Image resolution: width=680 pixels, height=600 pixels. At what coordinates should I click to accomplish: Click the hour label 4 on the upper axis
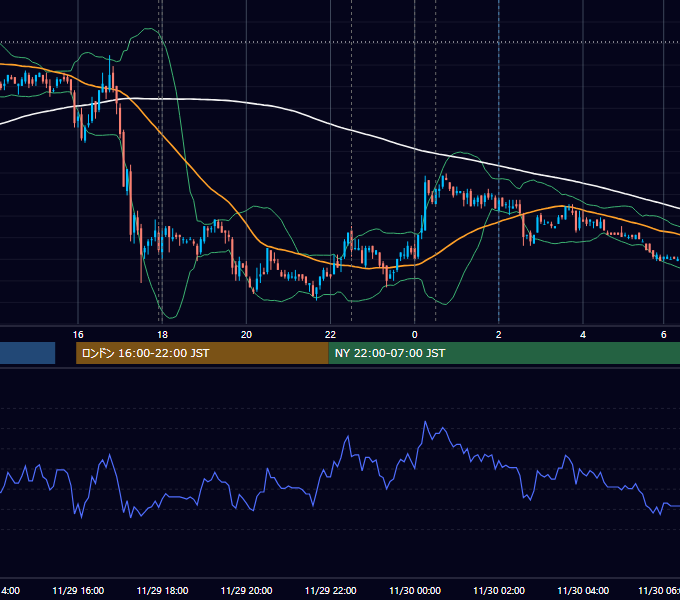click(x=583, y=334)
